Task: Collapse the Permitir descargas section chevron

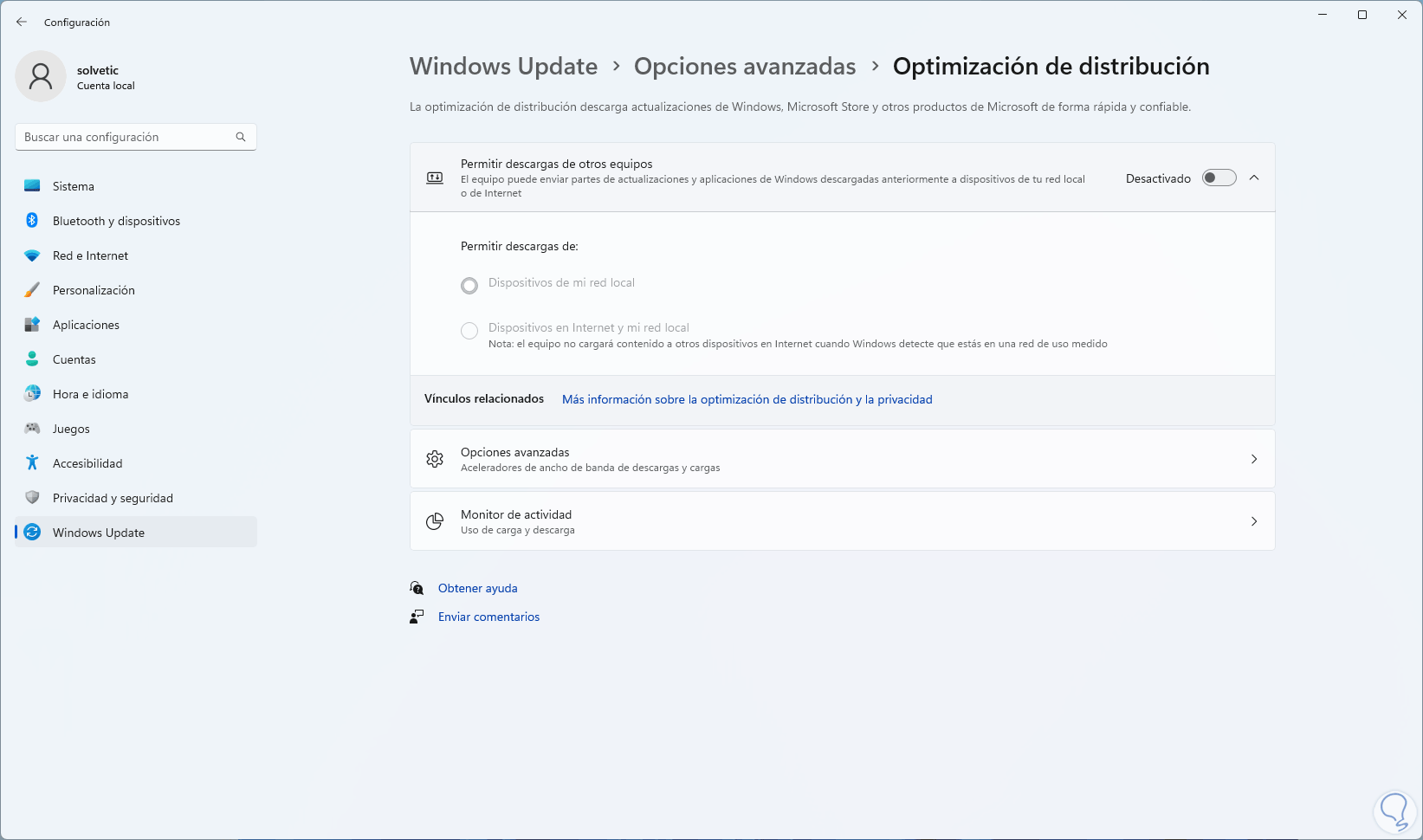Action: point(1254,178)
